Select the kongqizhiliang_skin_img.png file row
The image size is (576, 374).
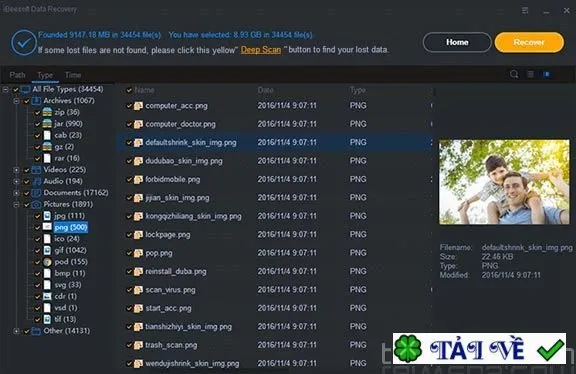pyautogui.click(x=274, y=216)
